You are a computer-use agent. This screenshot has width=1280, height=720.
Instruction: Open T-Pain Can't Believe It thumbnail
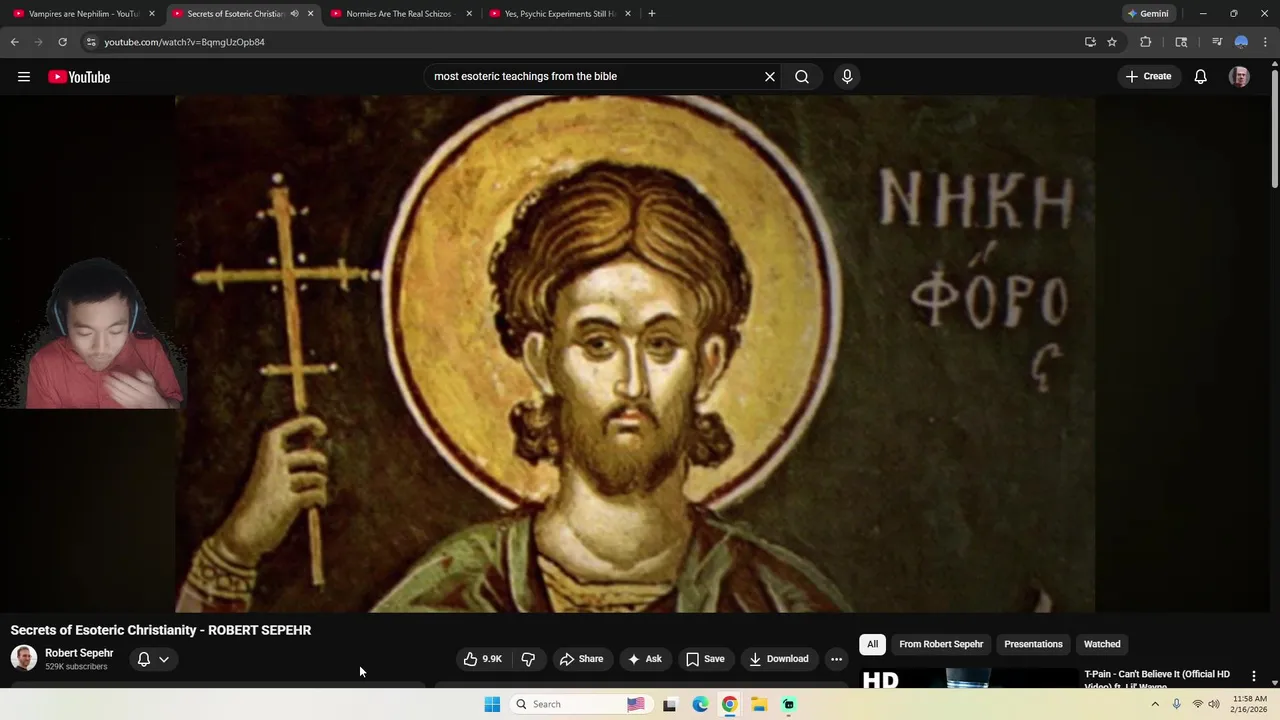click(970, 679)
